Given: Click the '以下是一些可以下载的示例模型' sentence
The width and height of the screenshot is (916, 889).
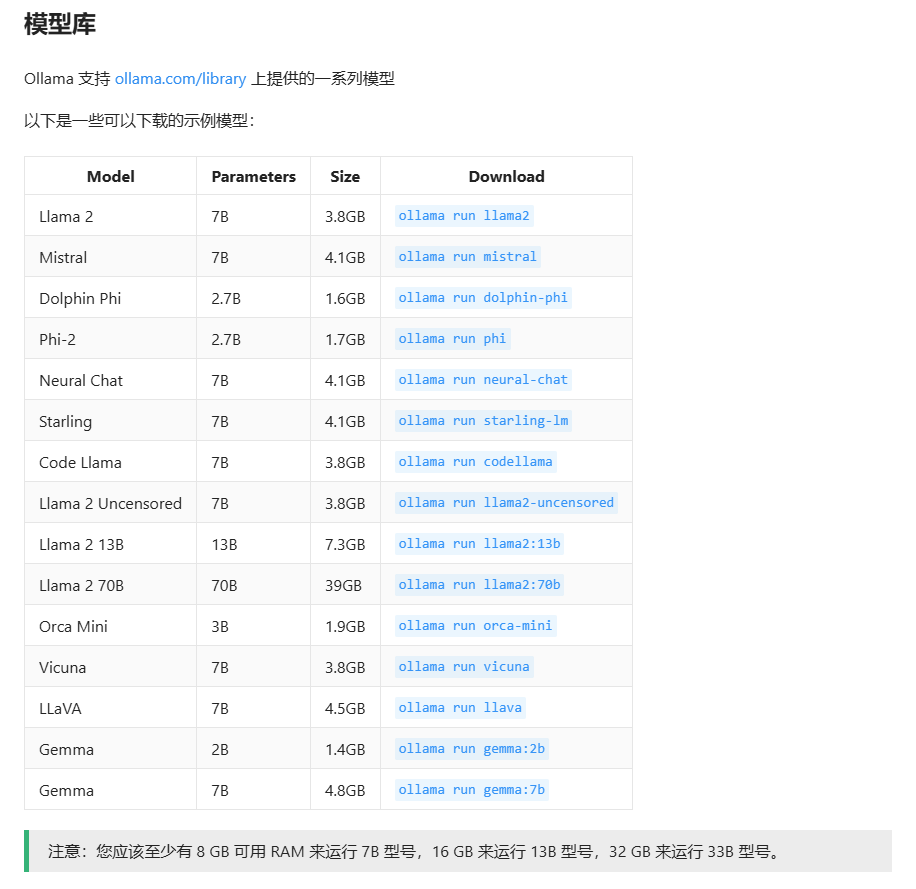Looking at the screenshot, I should (139, 121).
